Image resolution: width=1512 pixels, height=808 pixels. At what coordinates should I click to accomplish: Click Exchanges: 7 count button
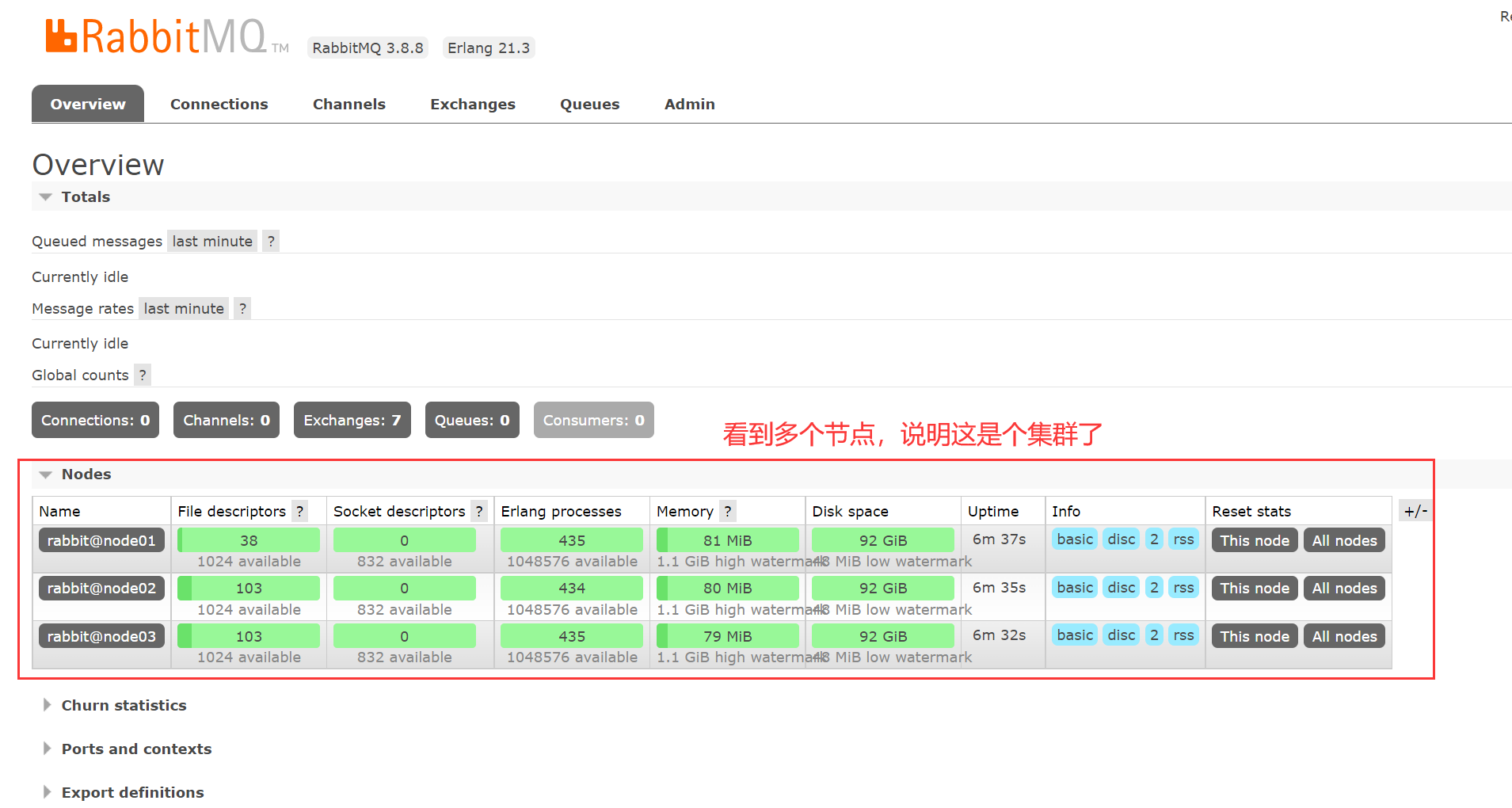tap(352, 420)
